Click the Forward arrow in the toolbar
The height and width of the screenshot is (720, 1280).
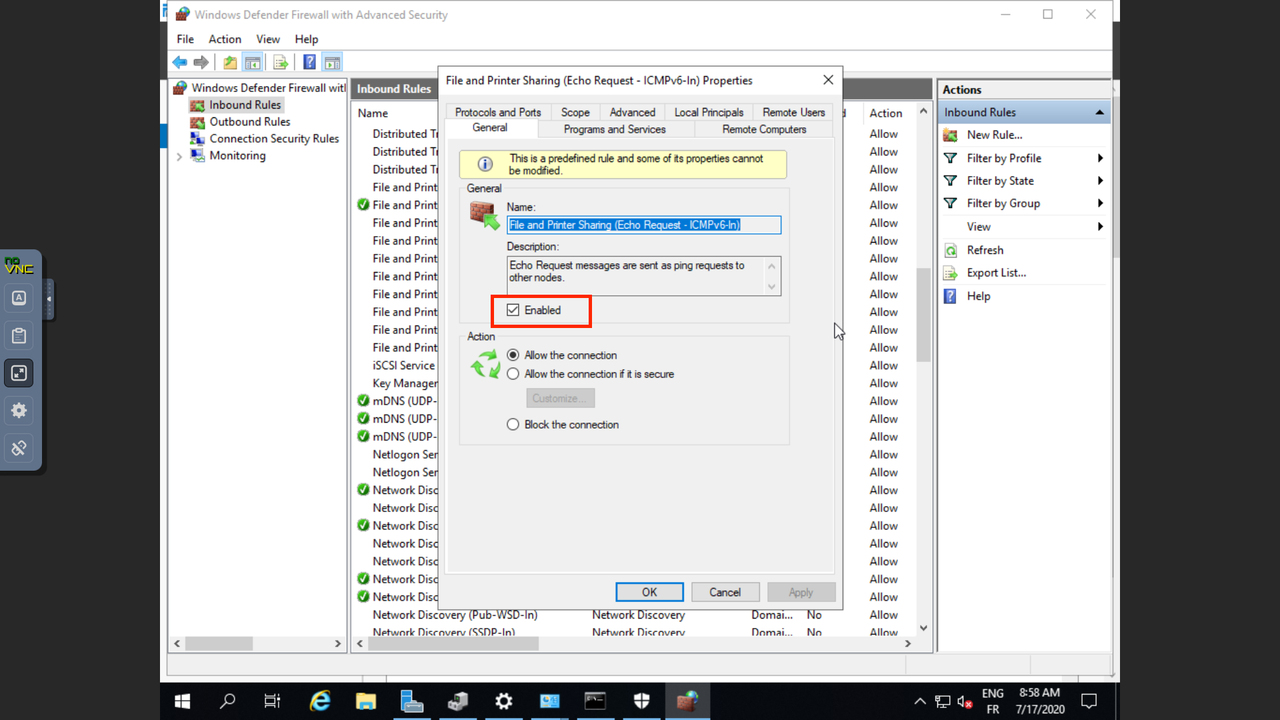point(201,62)
